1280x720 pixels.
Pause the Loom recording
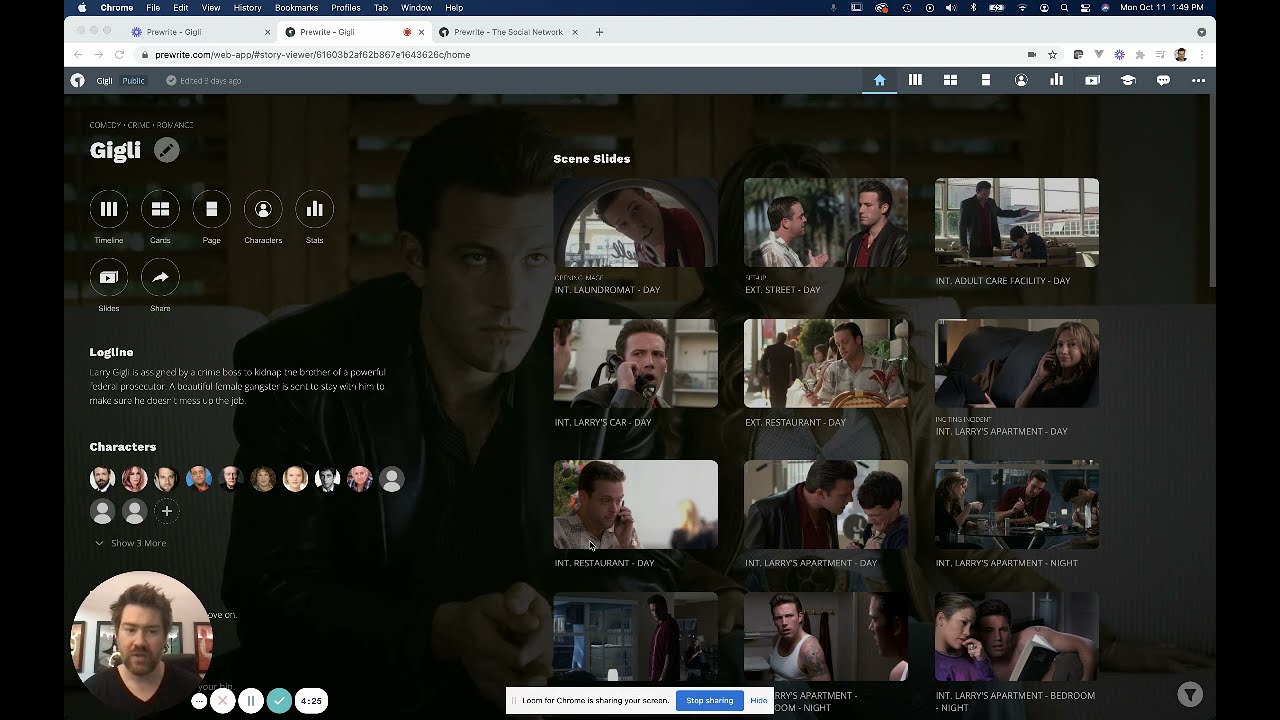(x=251, y=701)
